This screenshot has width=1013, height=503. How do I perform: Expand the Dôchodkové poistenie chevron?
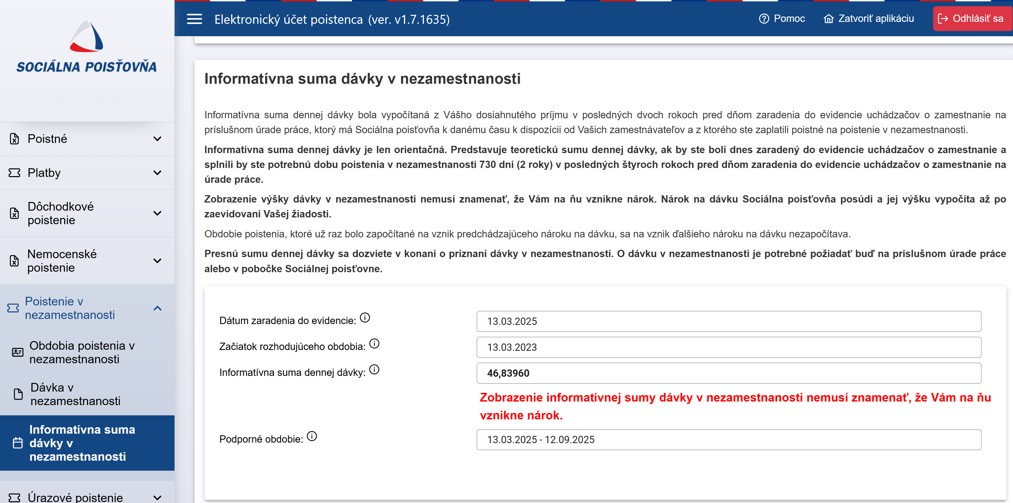click(157, 214)
